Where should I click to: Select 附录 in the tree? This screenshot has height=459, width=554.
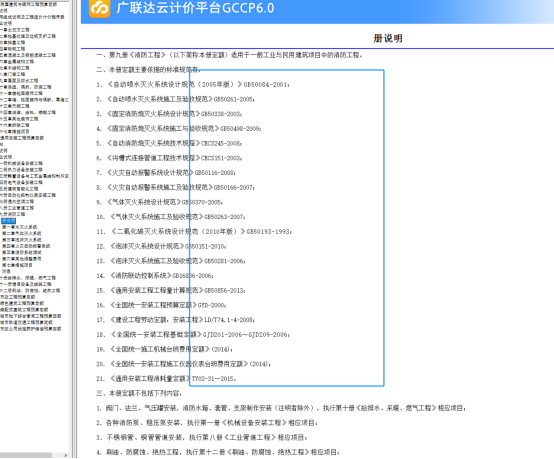click(x=6, y=271)
